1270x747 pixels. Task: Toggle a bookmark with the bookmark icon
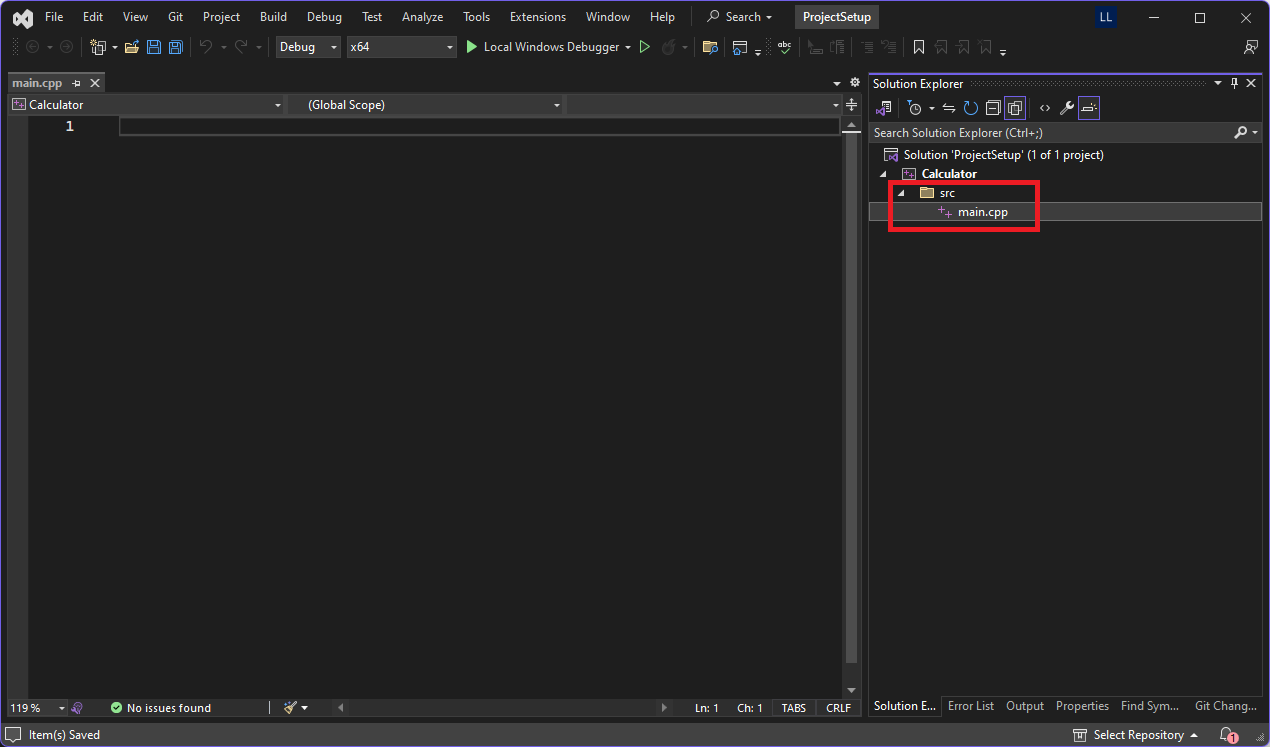(919, 47)
